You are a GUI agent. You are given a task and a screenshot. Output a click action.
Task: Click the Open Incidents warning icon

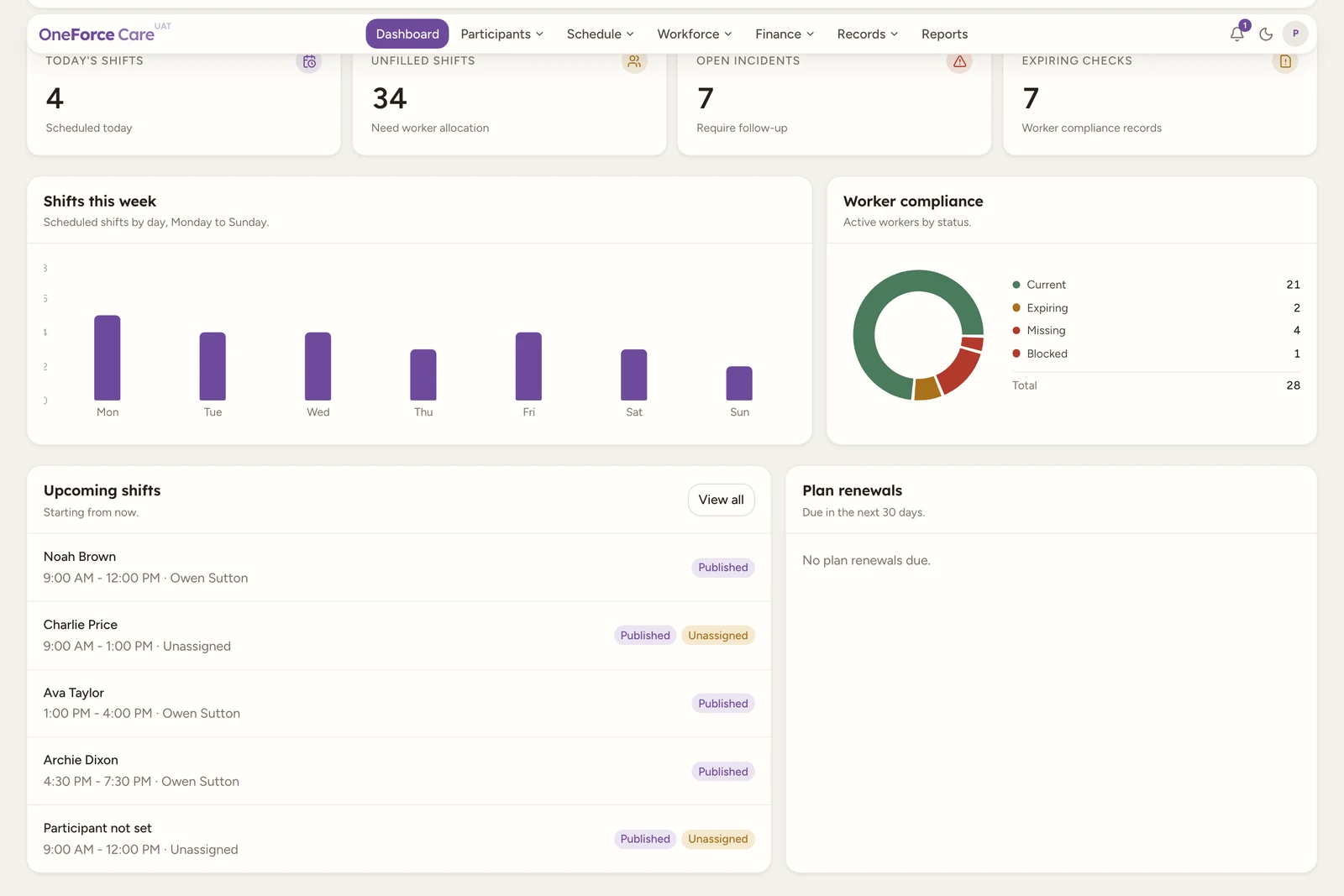point(959,61)
